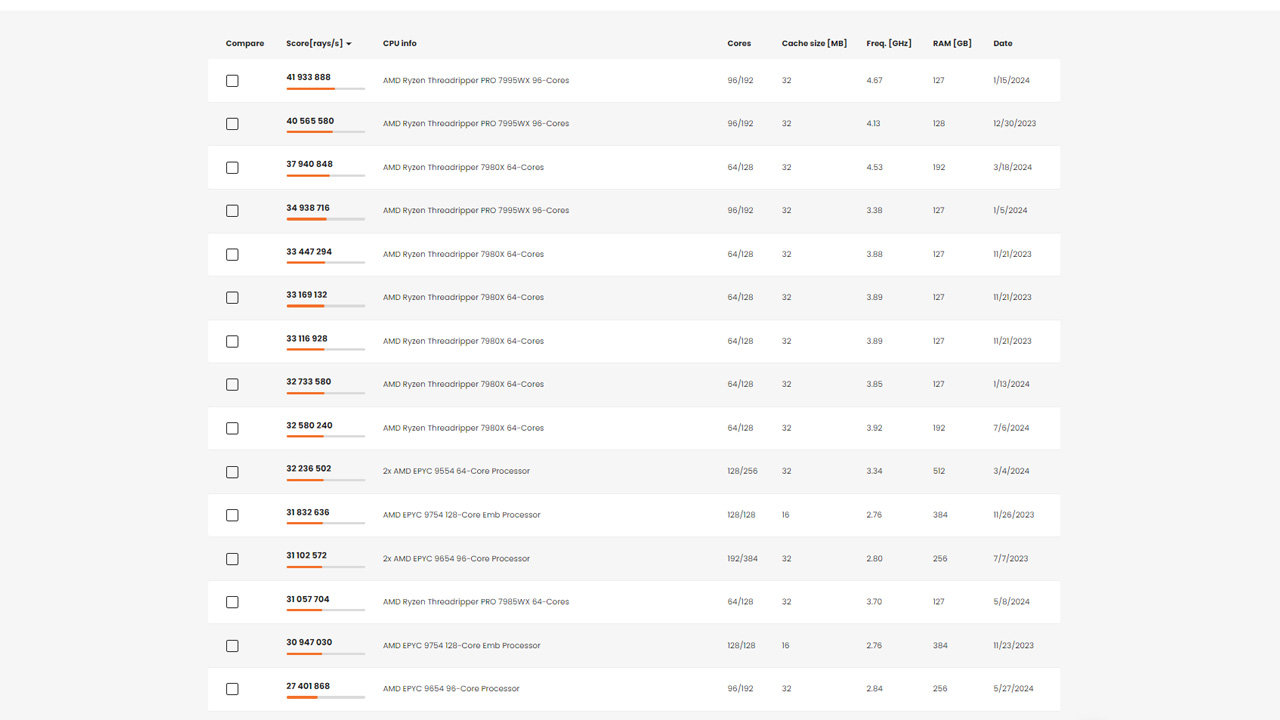
Task: Open AMD EPYC 9654 96-Core Processor entry dated 5/27/2024
Action: click(451, 689)
